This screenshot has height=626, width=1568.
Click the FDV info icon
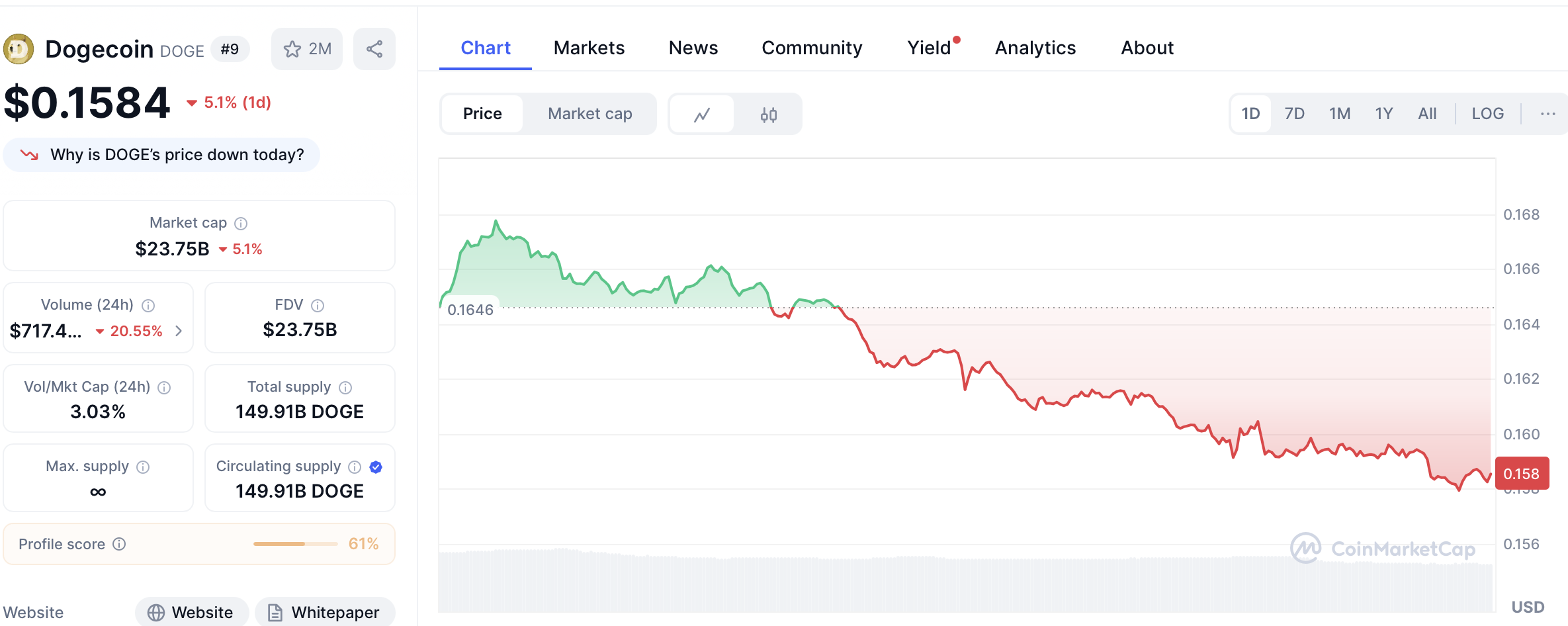[x=318, y=306]
